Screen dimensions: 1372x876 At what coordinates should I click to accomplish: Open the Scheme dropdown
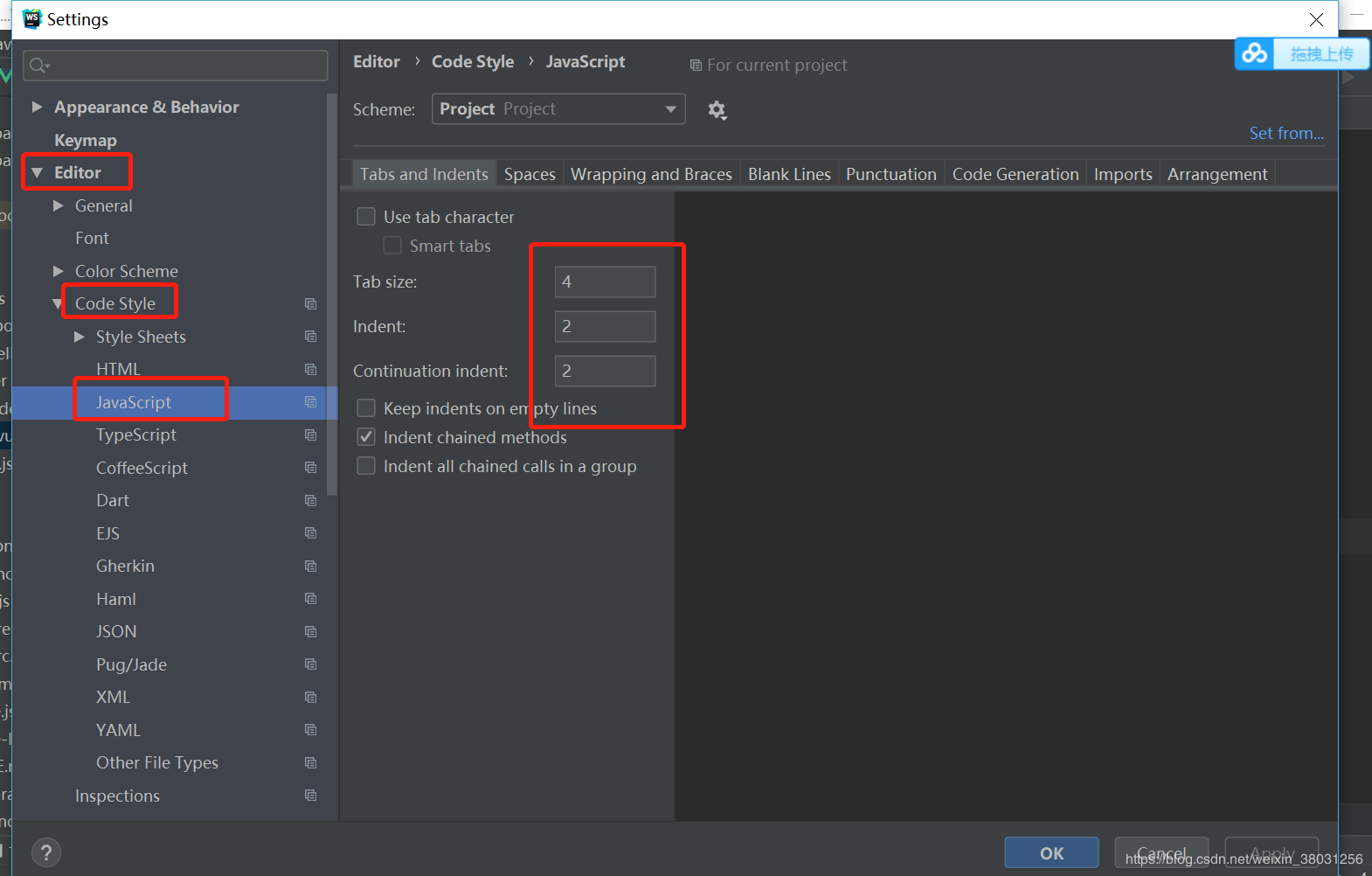558,109
